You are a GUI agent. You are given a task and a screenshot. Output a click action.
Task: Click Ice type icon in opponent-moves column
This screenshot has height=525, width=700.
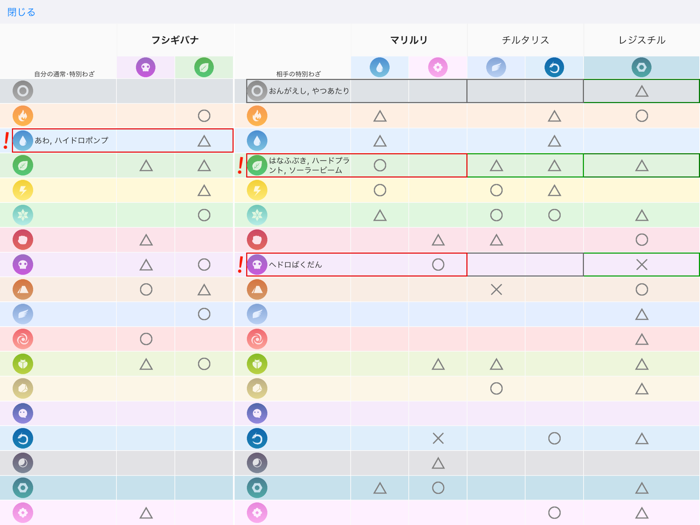point(257,215)
